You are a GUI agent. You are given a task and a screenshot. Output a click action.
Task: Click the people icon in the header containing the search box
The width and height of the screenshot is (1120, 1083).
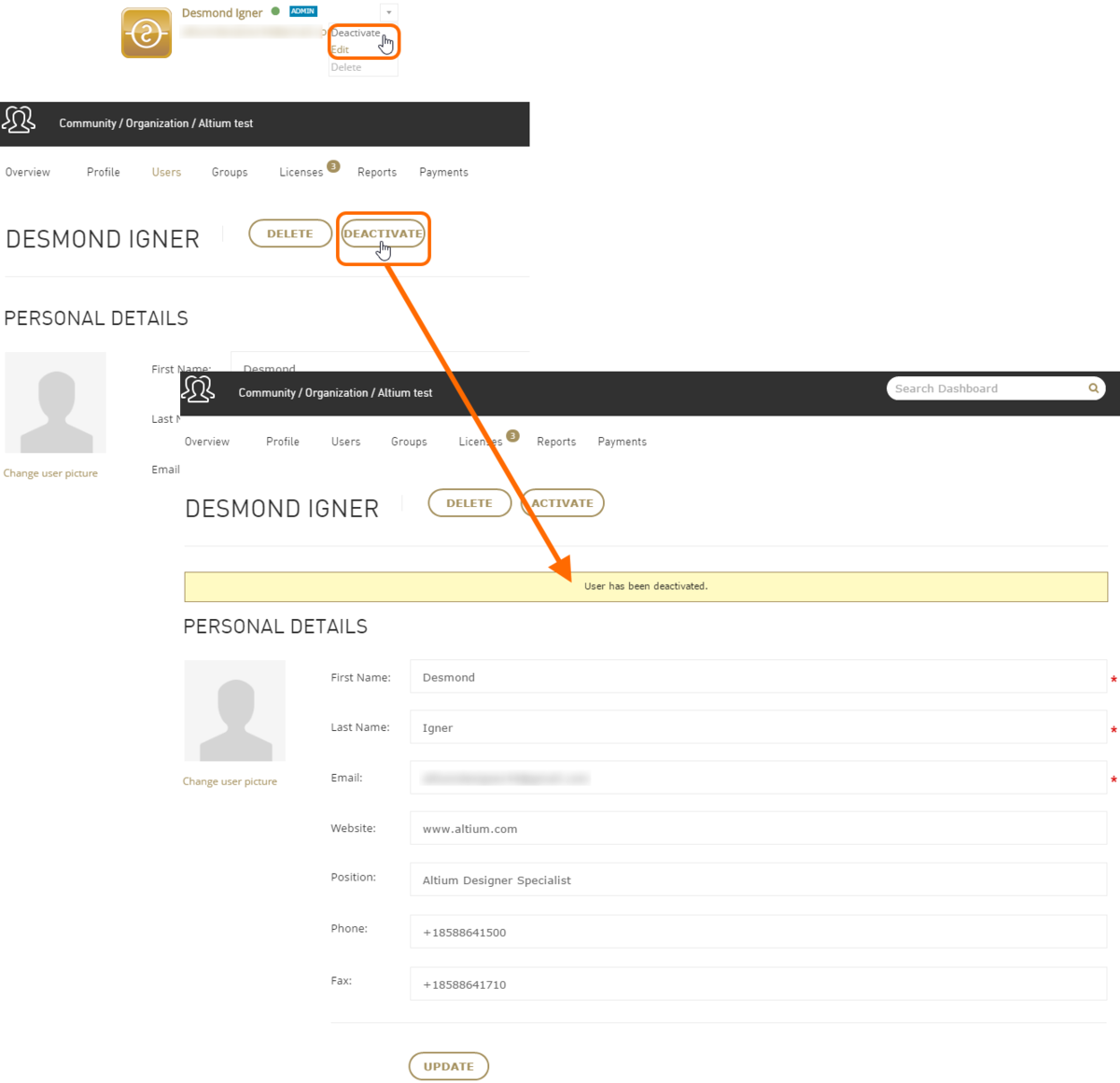tap(198, 389)
